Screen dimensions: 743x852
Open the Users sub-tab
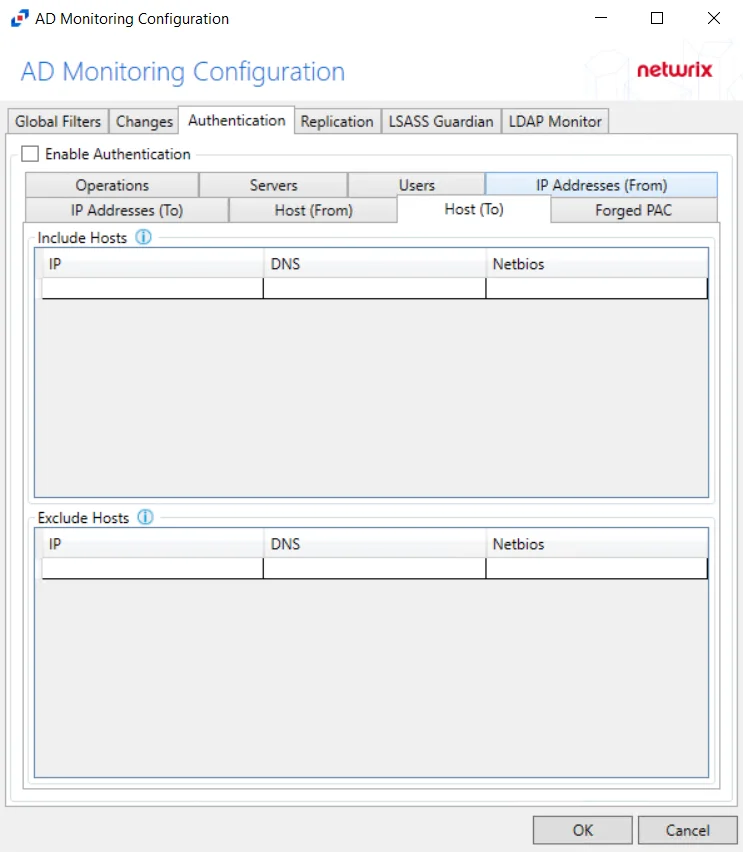tap(417, 185)
